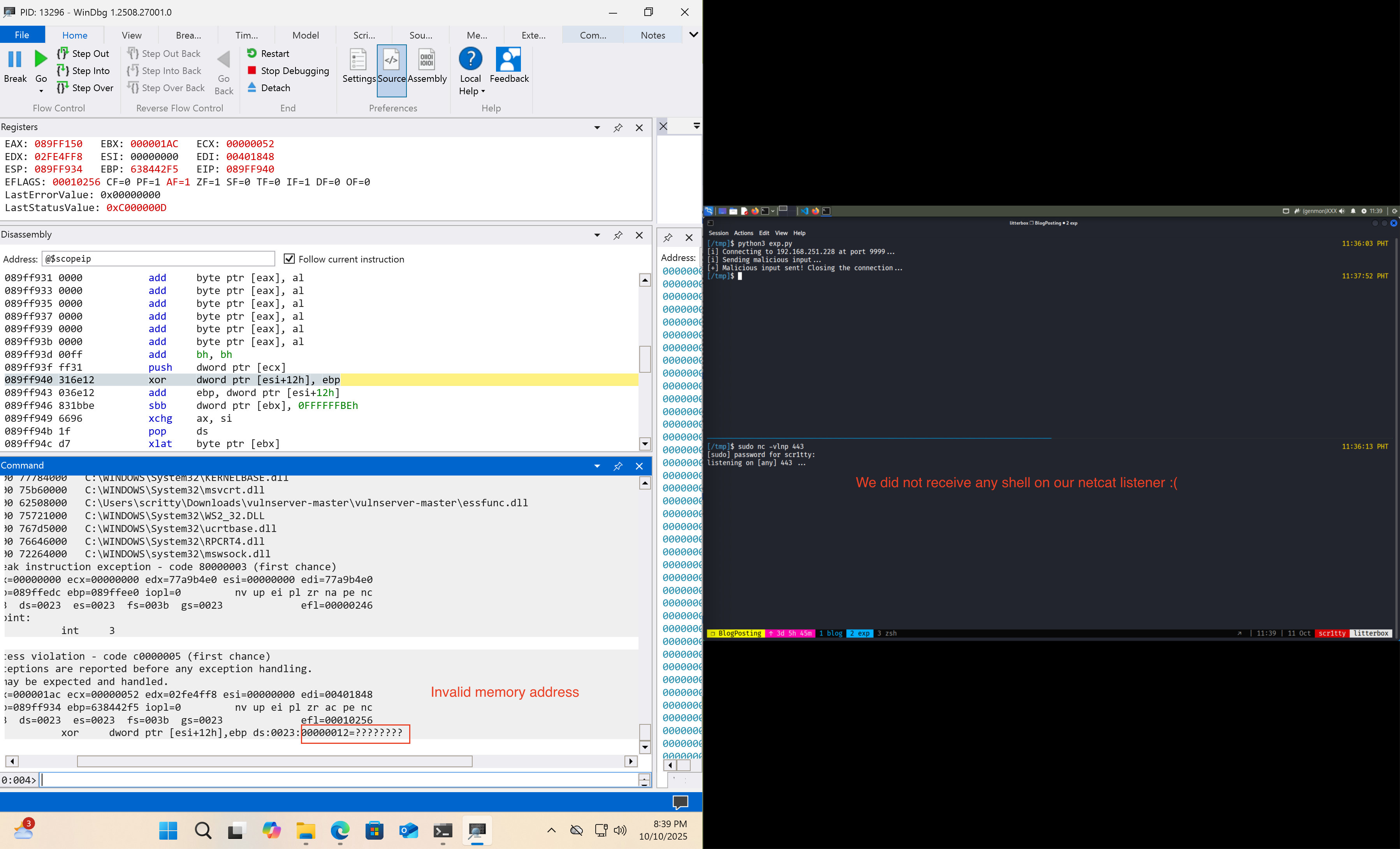Switch to the Notes ribbon tab
1400x849 pixels.
pyautogui.click(x=652, y=35)
